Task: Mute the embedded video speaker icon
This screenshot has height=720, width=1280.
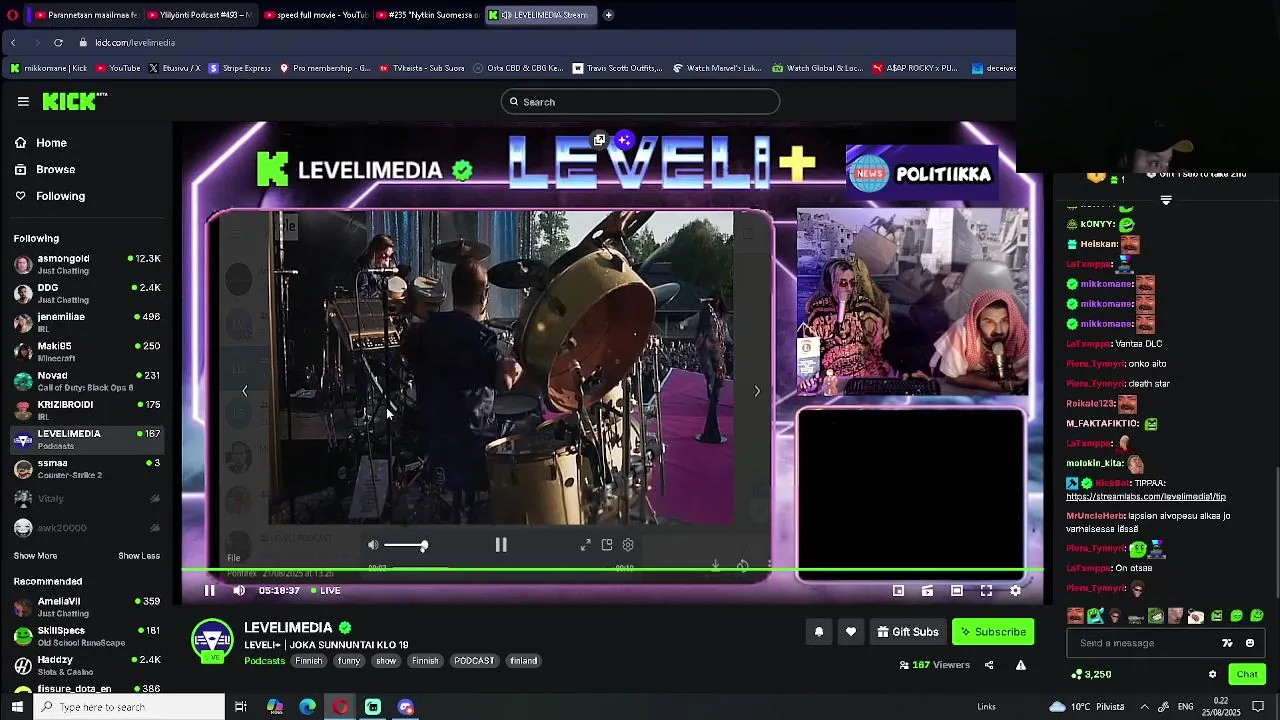Action: coord(373,545)
